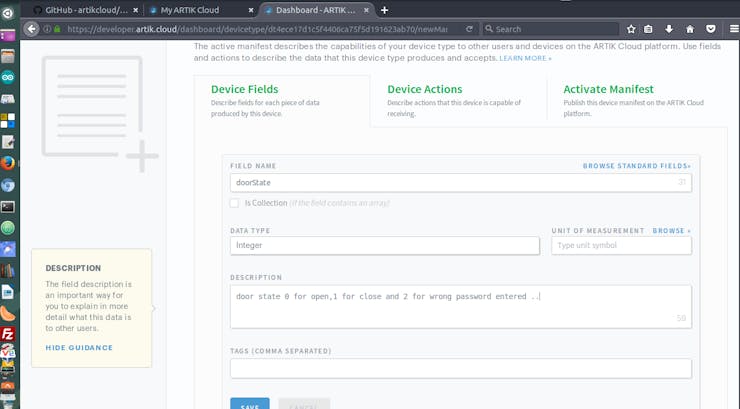This screenshot has height=409, width=740.
Task: Open Chromium browser from the dock
Action: 8,185
